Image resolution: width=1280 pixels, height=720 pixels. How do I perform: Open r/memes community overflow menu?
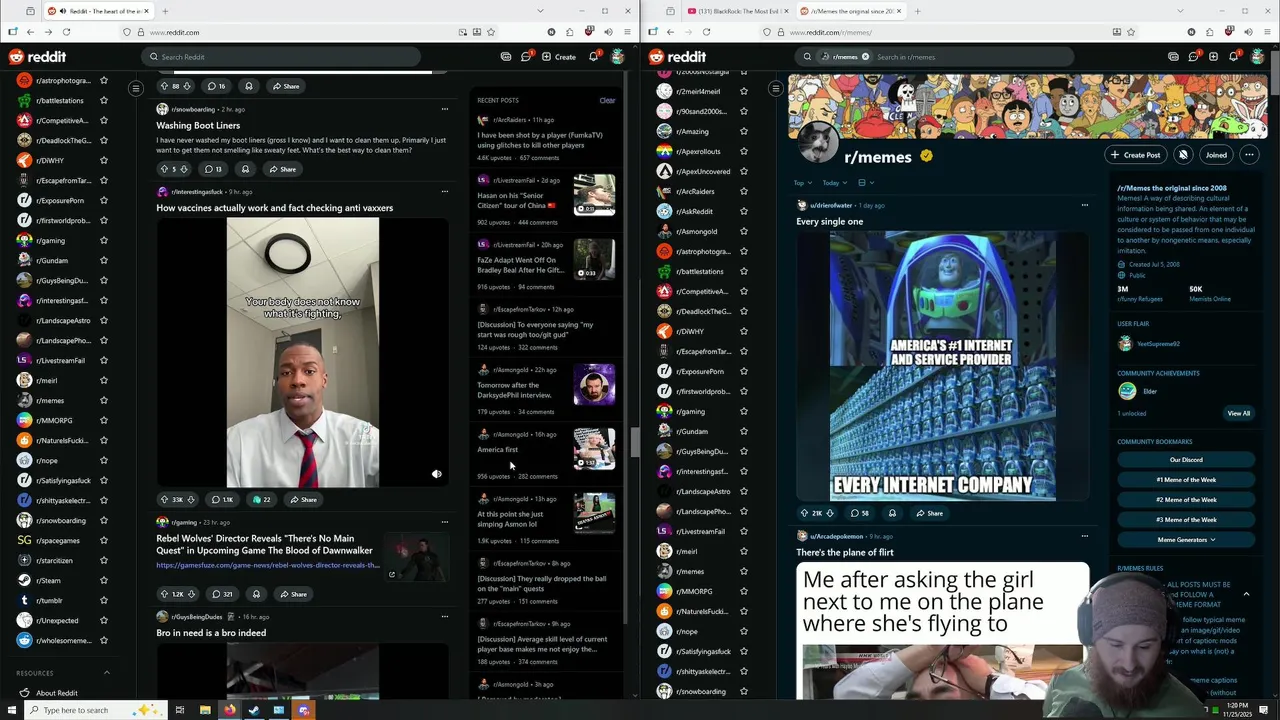point(1248,155)
